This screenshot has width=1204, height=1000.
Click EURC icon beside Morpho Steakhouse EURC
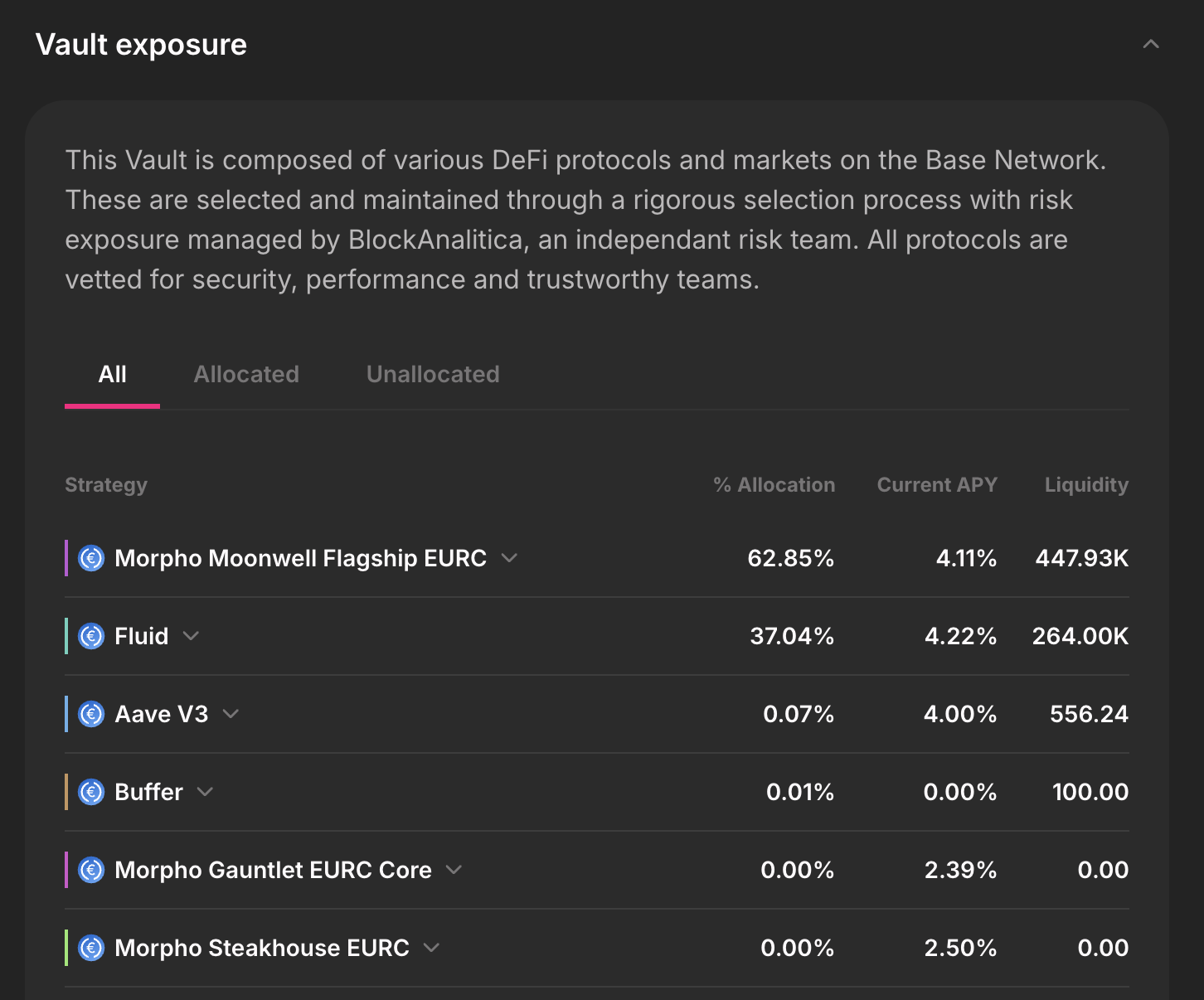[91, 948]
